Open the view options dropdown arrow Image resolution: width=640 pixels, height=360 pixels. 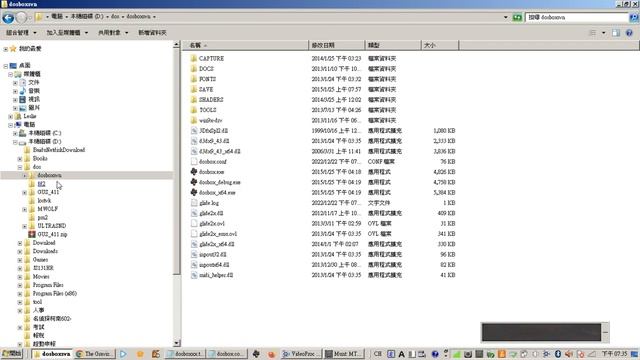[x=604, y=33]
